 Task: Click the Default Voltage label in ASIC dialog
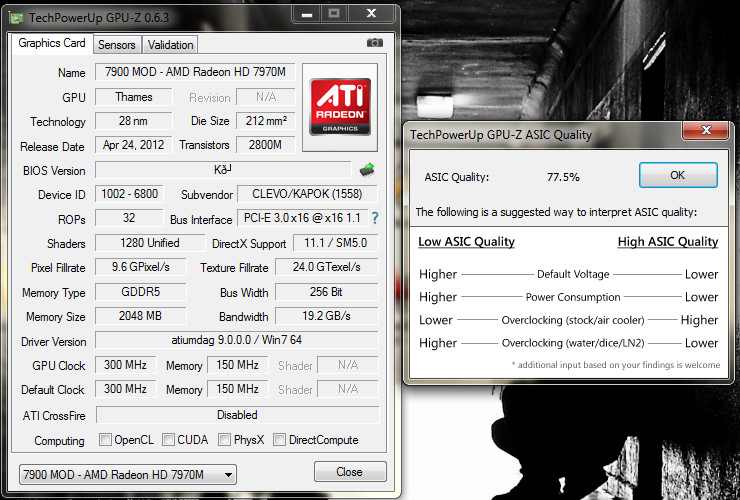(x=573, y=274)
